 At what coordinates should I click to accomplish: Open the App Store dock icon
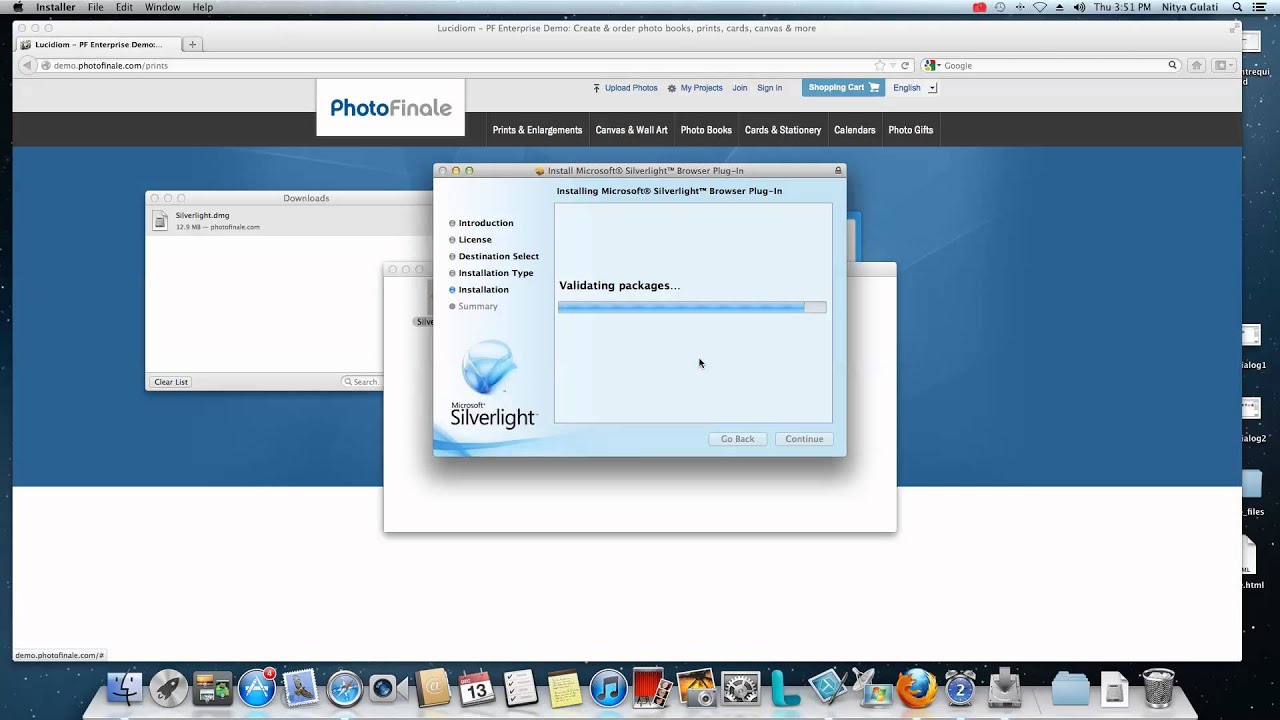256,688
